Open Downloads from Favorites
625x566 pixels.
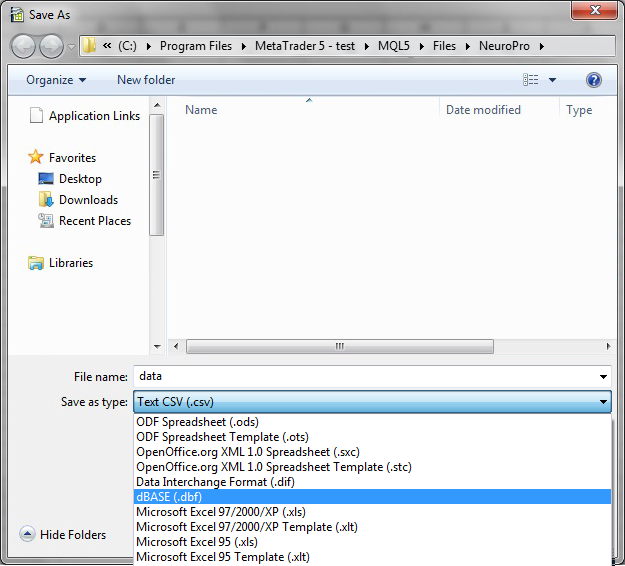tap(88, 200)
